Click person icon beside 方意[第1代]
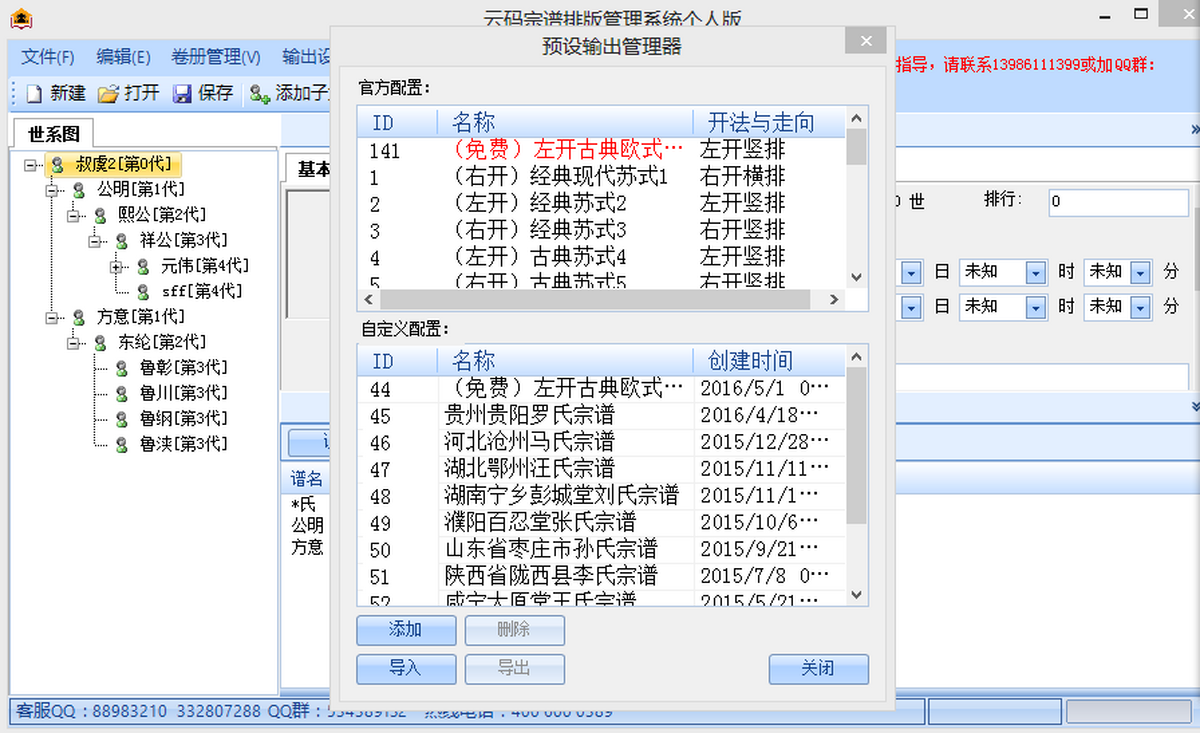This screenshot has width=1200, height=733. [x=79, y=317]
